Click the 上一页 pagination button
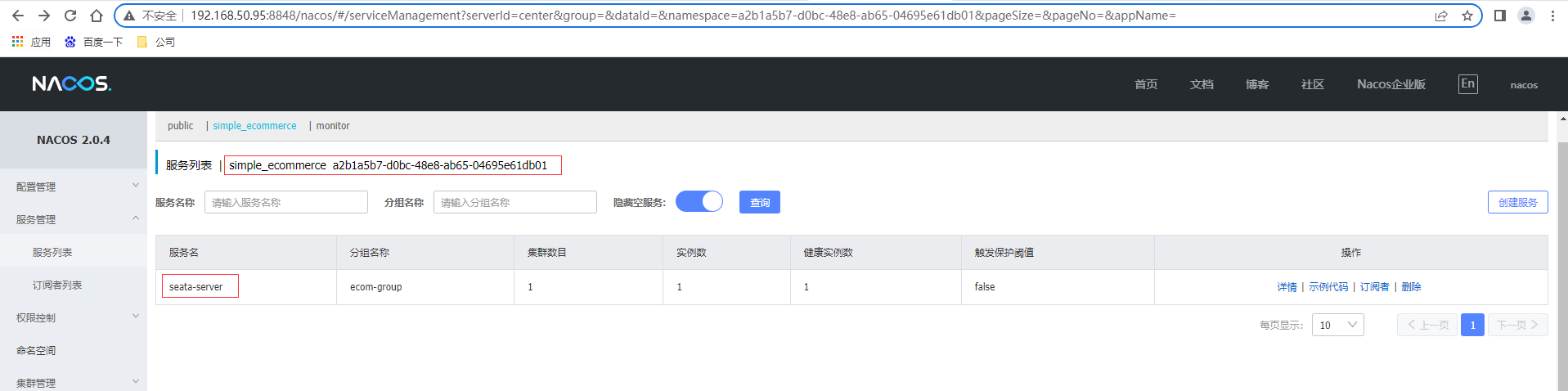This screenshot has width=1568, height=391. coord(1427,325)
